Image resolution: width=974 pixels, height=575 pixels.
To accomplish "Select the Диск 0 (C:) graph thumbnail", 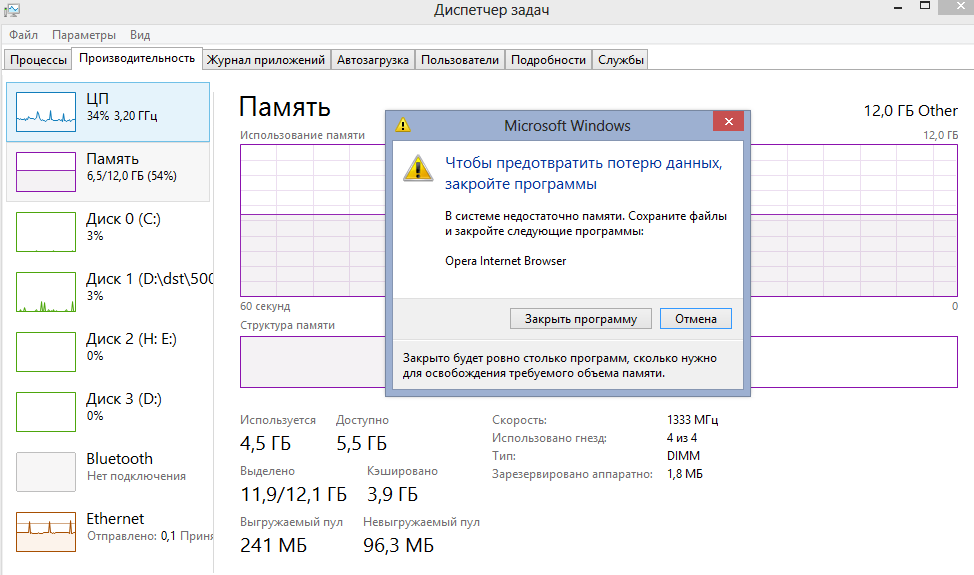I will pyautogui.click(x=46, y=232).
